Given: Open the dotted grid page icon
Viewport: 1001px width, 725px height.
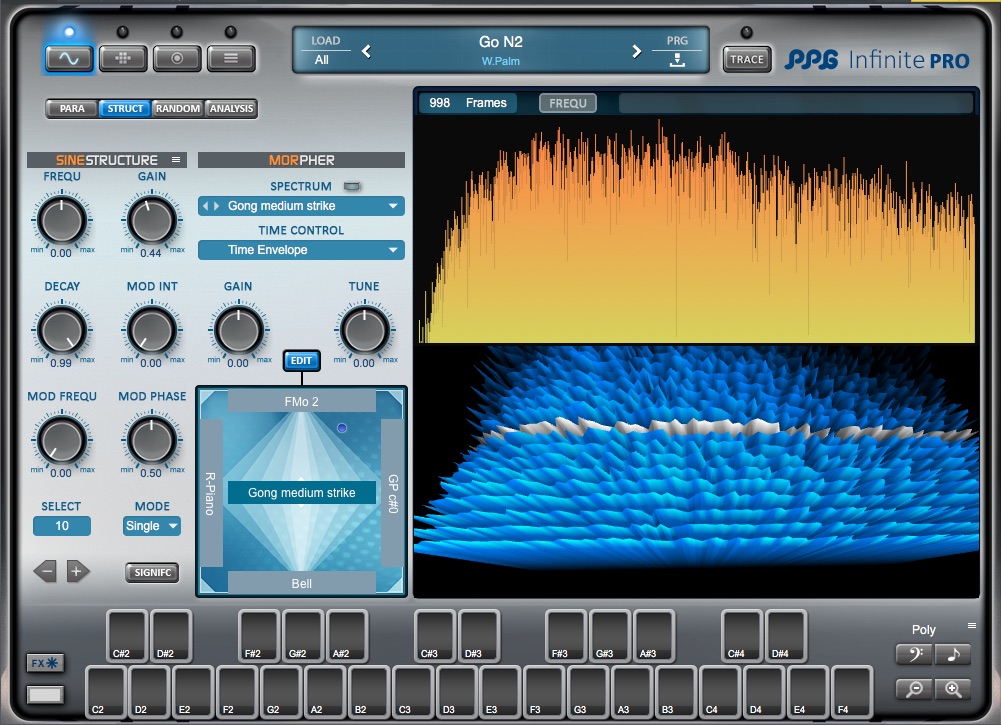Looking at the screenshot, I should coord(123,58).
